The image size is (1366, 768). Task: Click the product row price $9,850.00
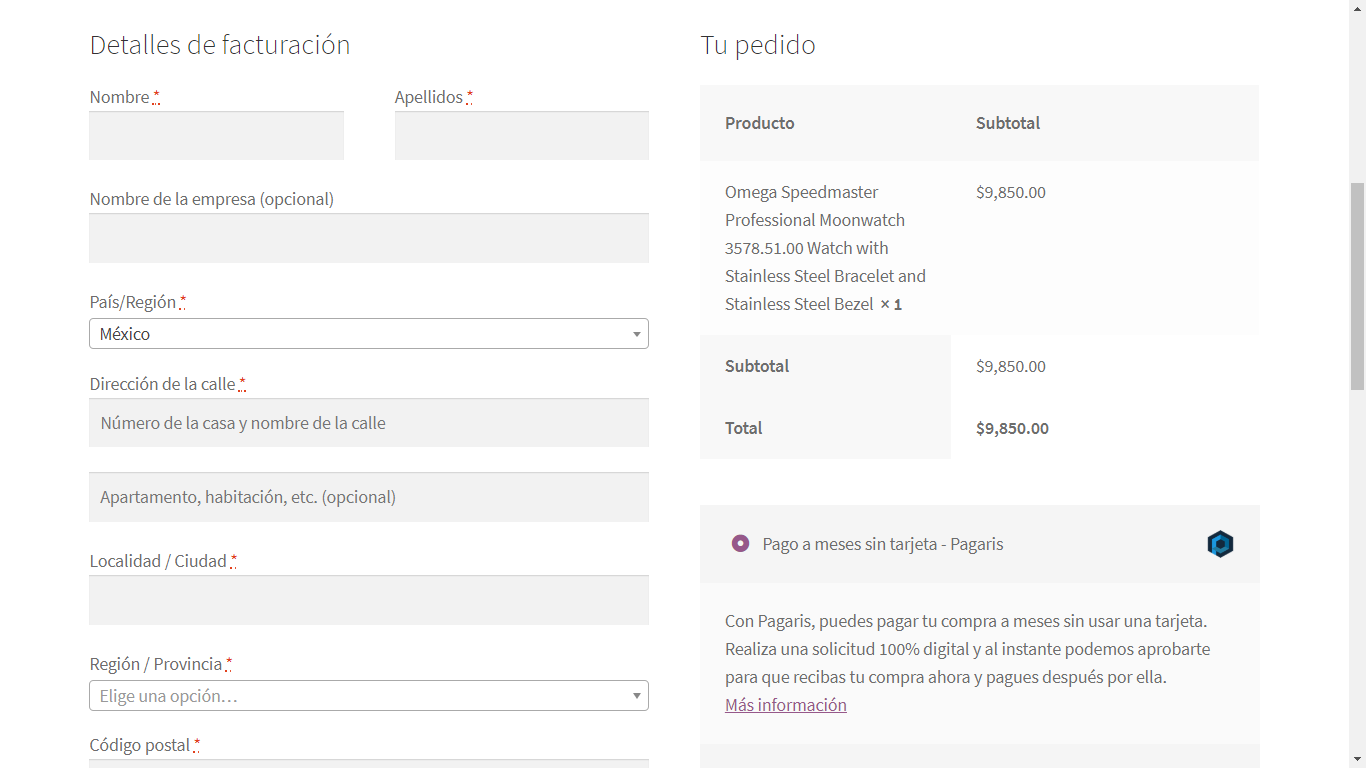coord(1011,192)
